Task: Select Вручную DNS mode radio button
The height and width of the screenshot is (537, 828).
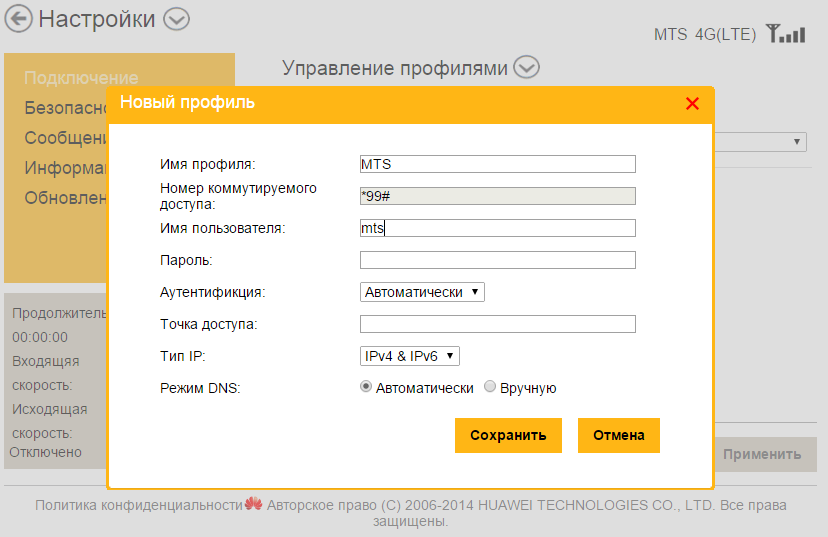Action: click(x=490, y=387)
